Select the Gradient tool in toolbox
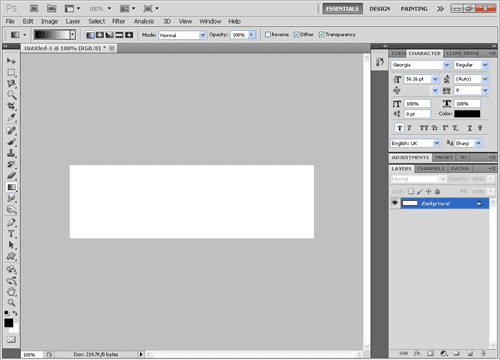Viewport: 500px width, 360px height. click(x=11, y=187)
